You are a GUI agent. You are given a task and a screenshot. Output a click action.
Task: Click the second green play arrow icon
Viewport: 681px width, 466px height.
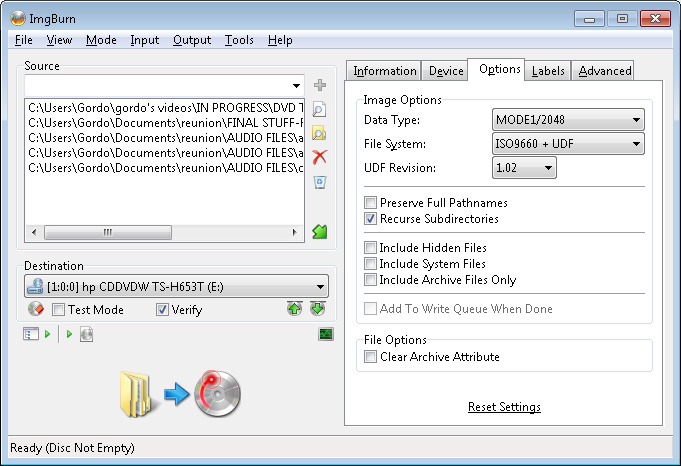click(x=69, y=334)
